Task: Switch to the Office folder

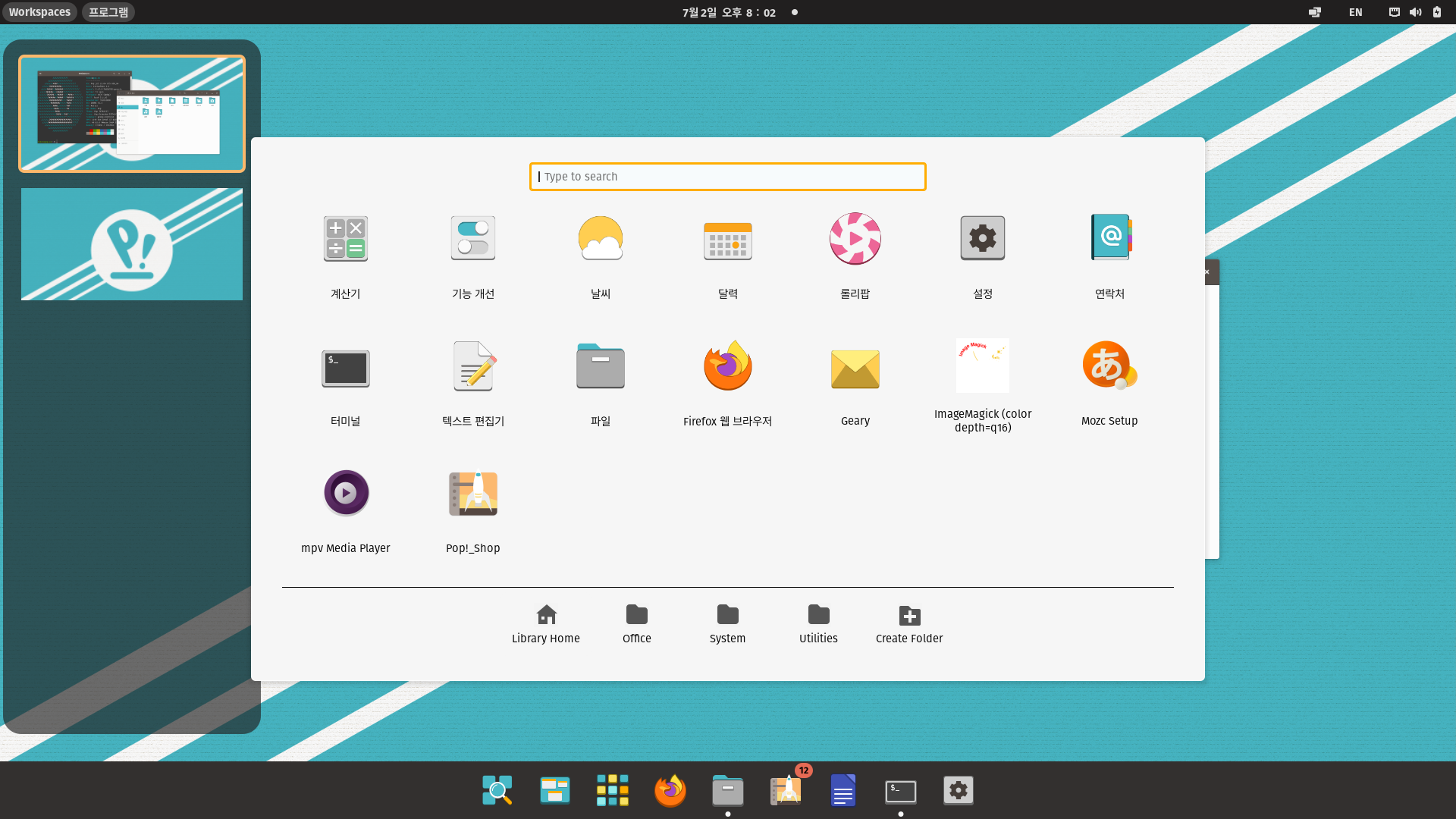Action: pos(636,624)
